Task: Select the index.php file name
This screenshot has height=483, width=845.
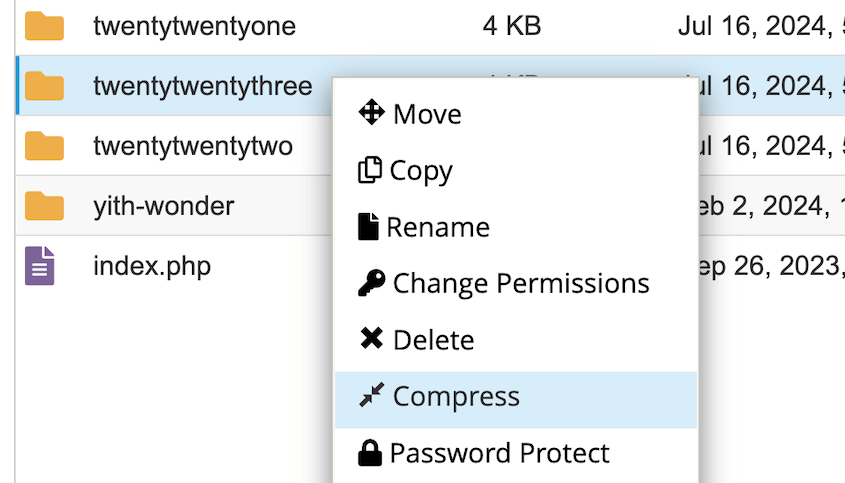Action: [152, 266]
